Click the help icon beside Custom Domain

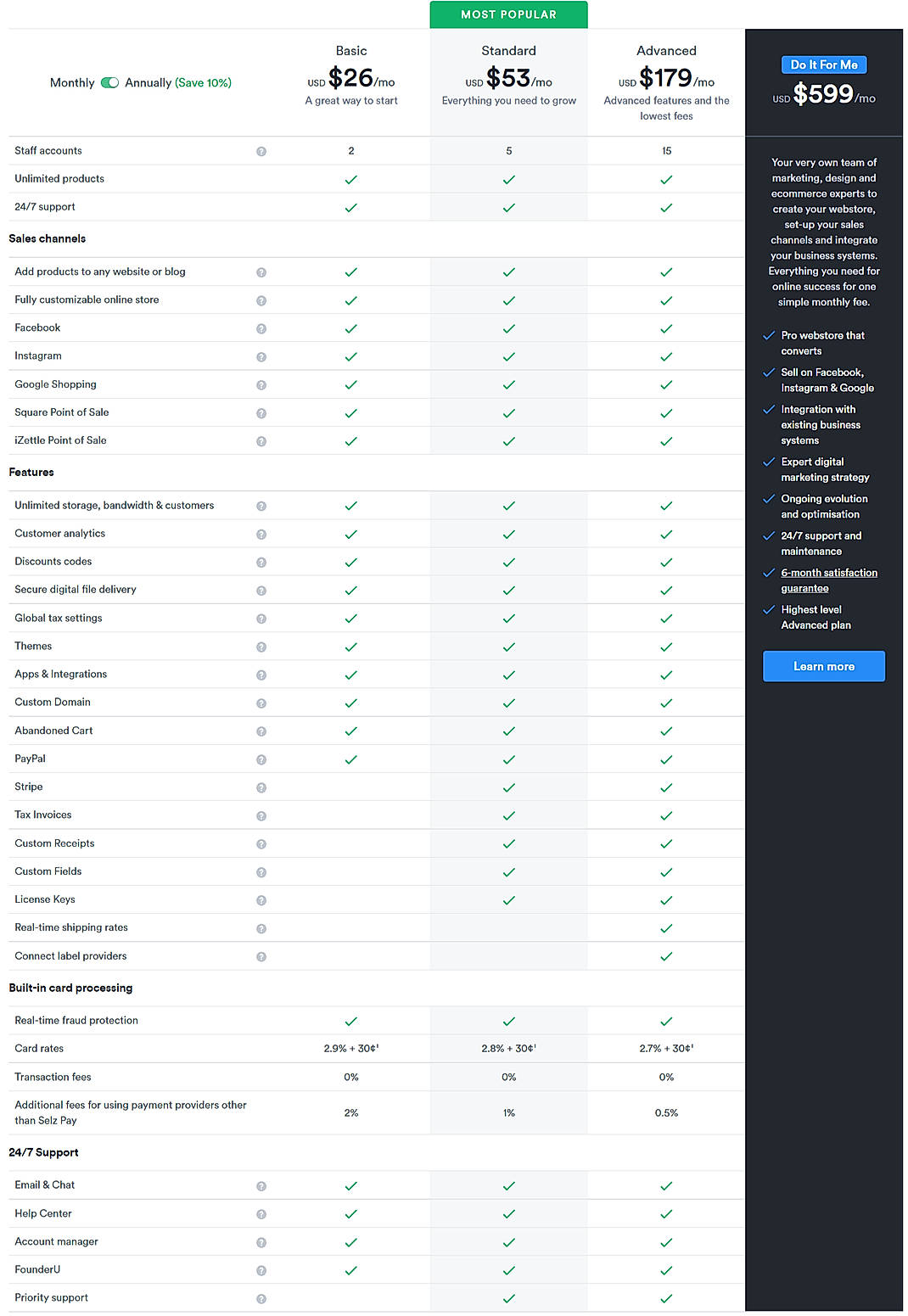(x=261, y=703)
